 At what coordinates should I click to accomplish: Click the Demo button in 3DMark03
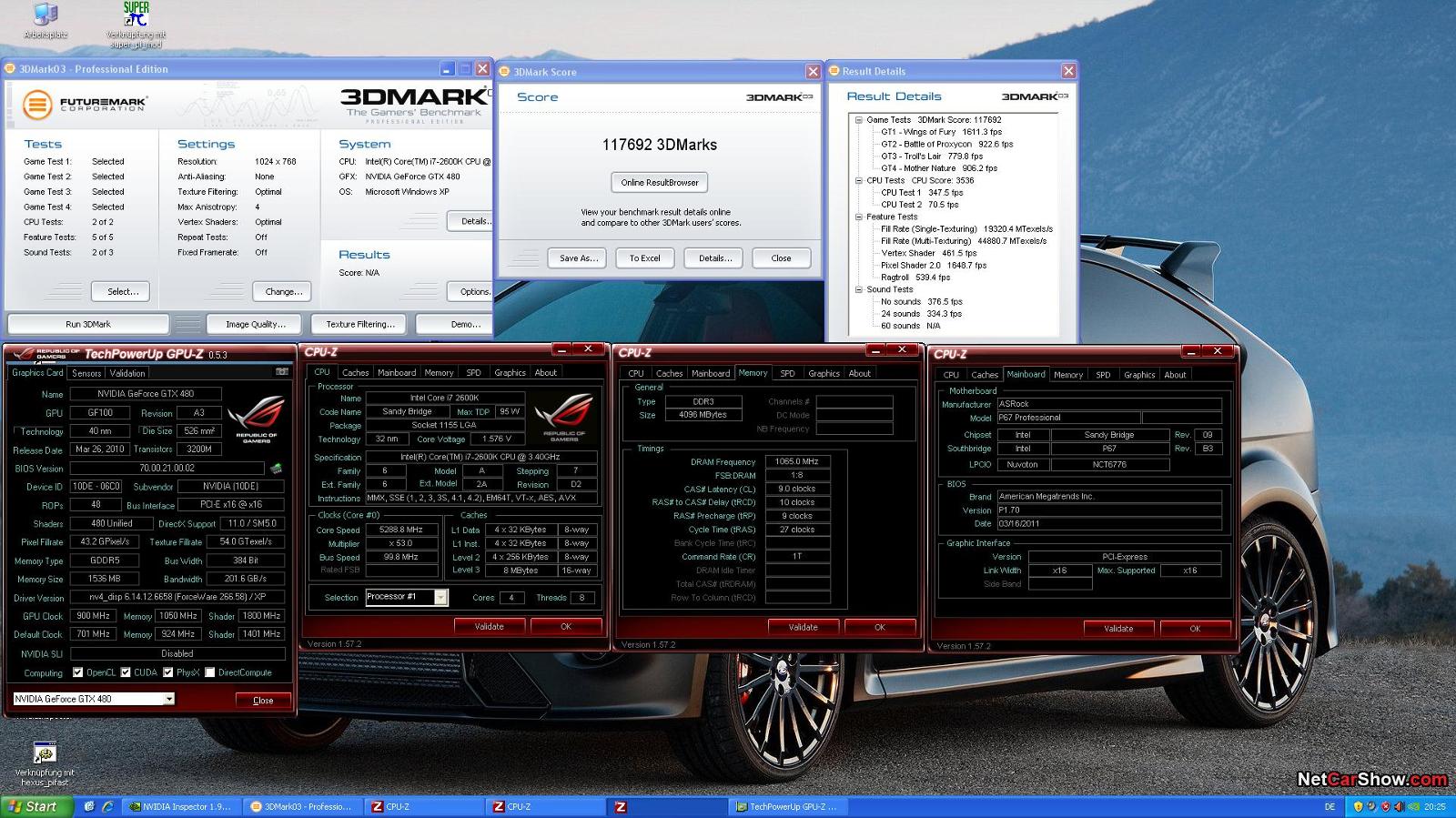tap(456, 324)
